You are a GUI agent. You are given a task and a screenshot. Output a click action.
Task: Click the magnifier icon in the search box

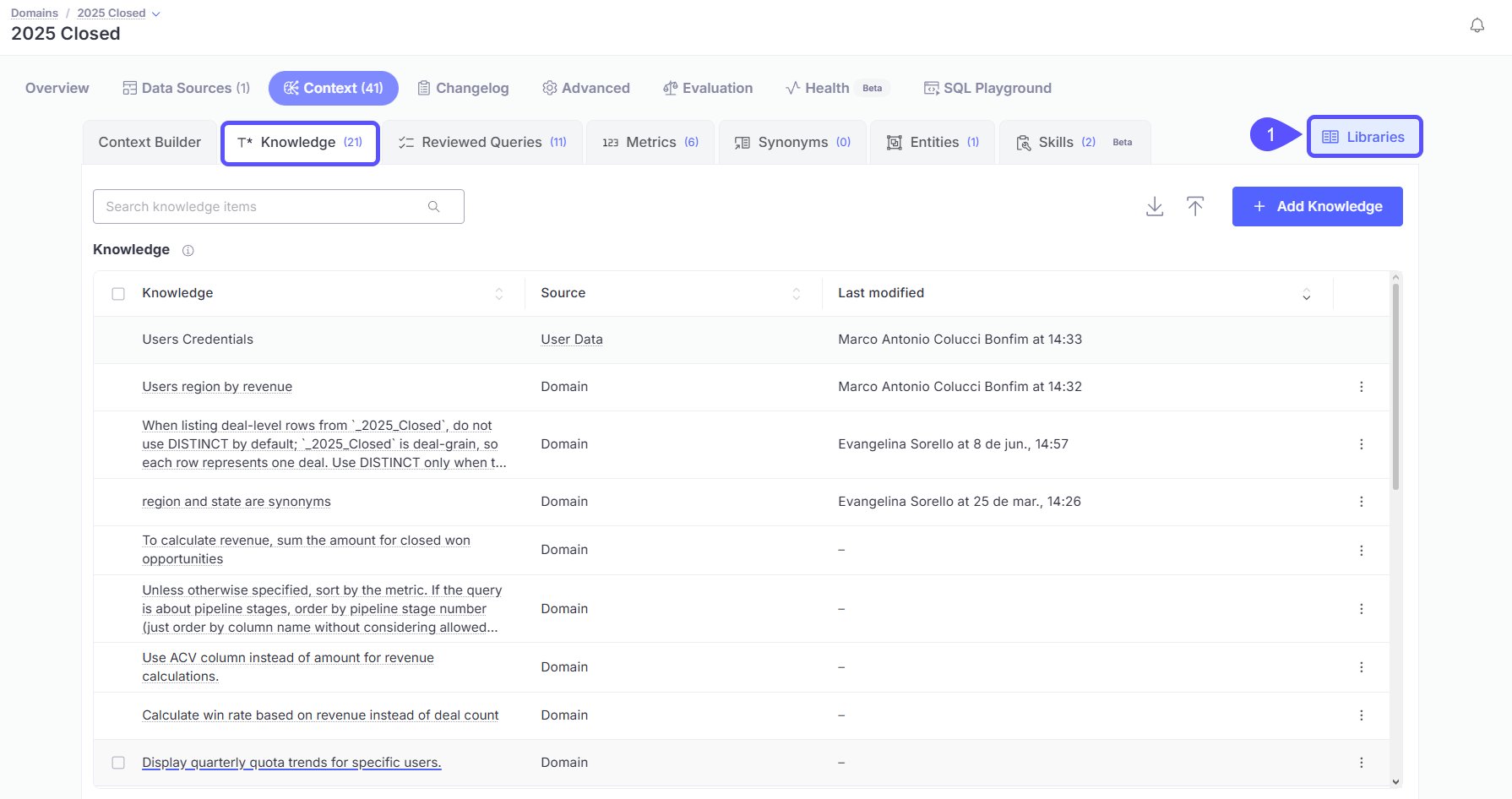[x=433, y=206]
